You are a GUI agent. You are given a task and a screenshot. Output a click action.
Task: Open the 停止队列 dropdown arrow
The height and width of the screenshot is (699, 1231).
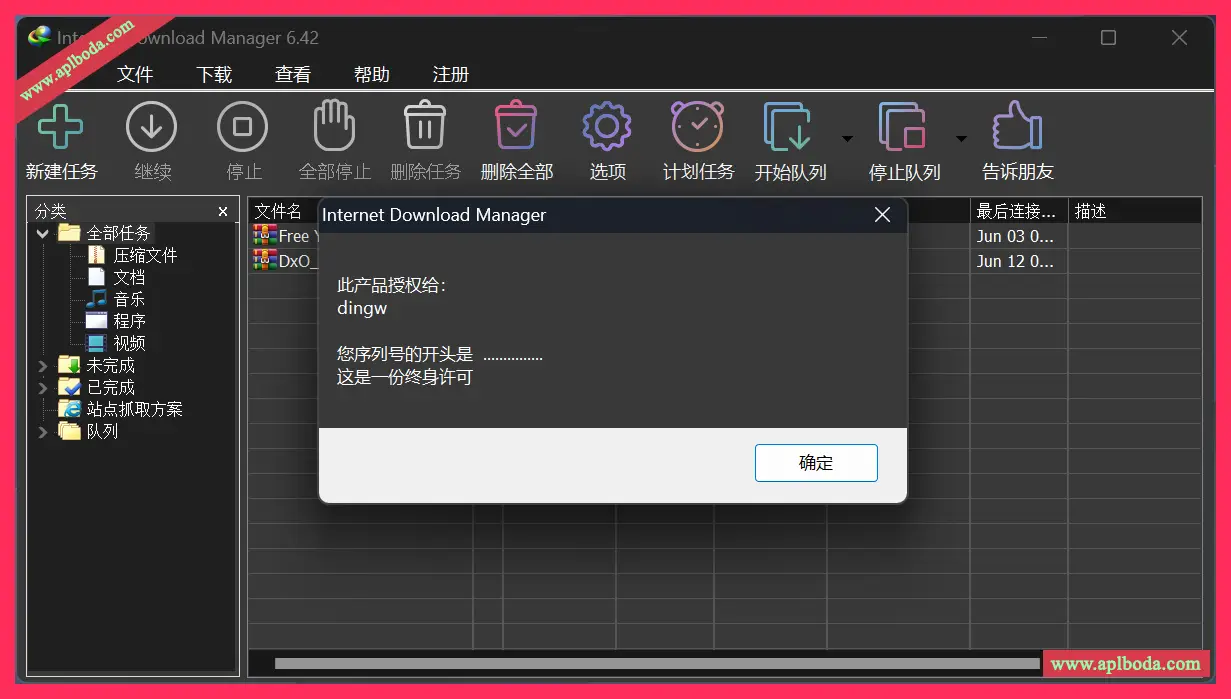pos(961,139)
